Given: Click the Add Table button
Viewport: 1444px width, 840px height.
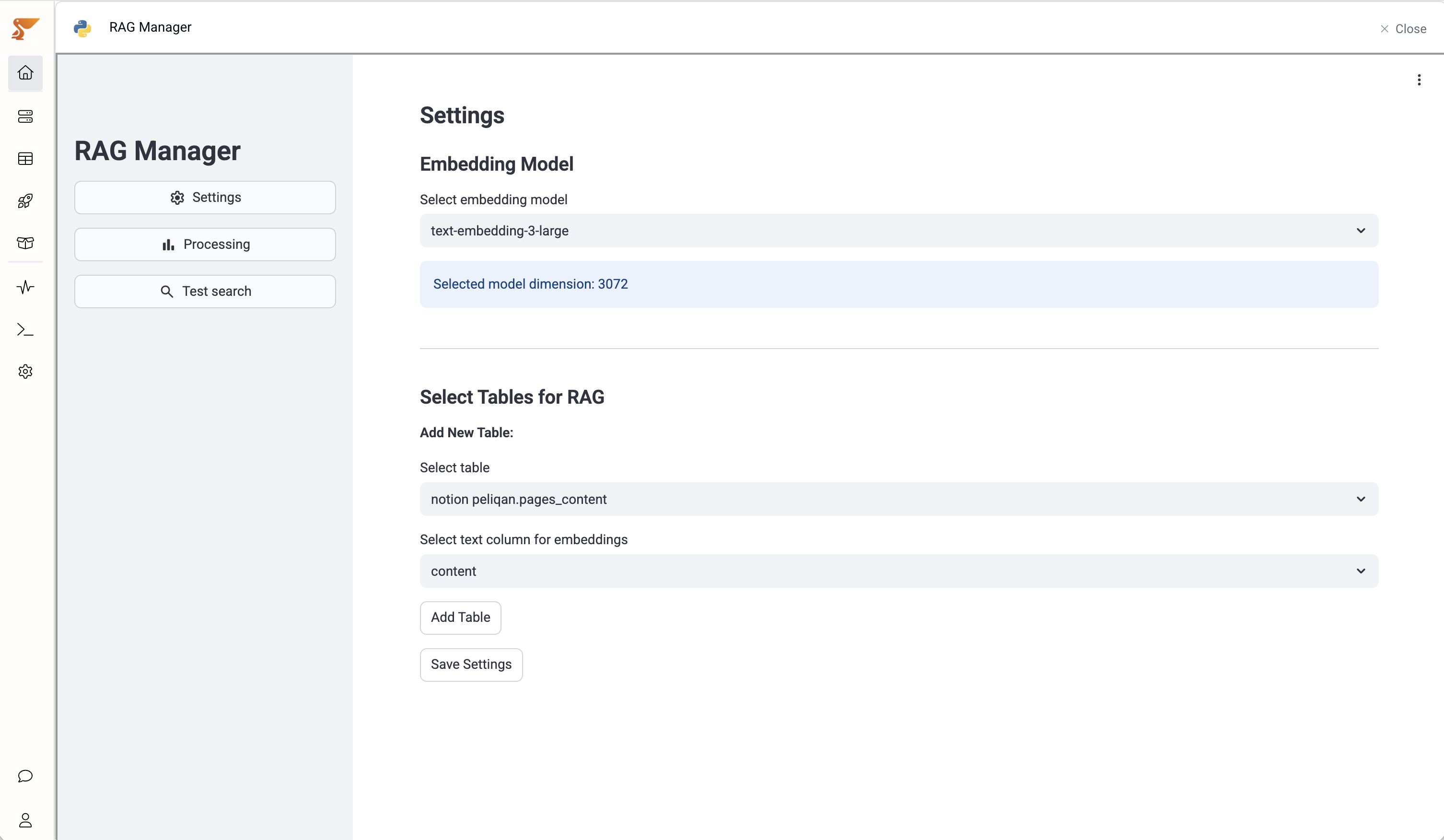Looking at the screenshot, I should point(461,618).
